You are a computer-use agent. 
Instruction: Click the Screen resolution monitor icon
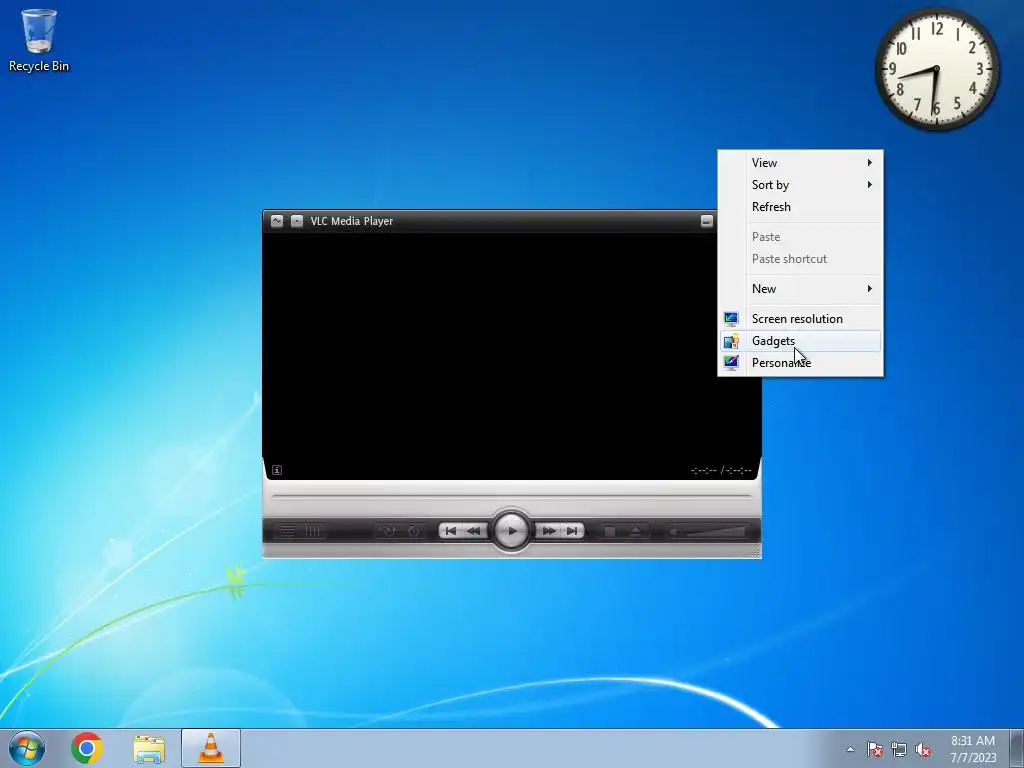tap(731, 319)
